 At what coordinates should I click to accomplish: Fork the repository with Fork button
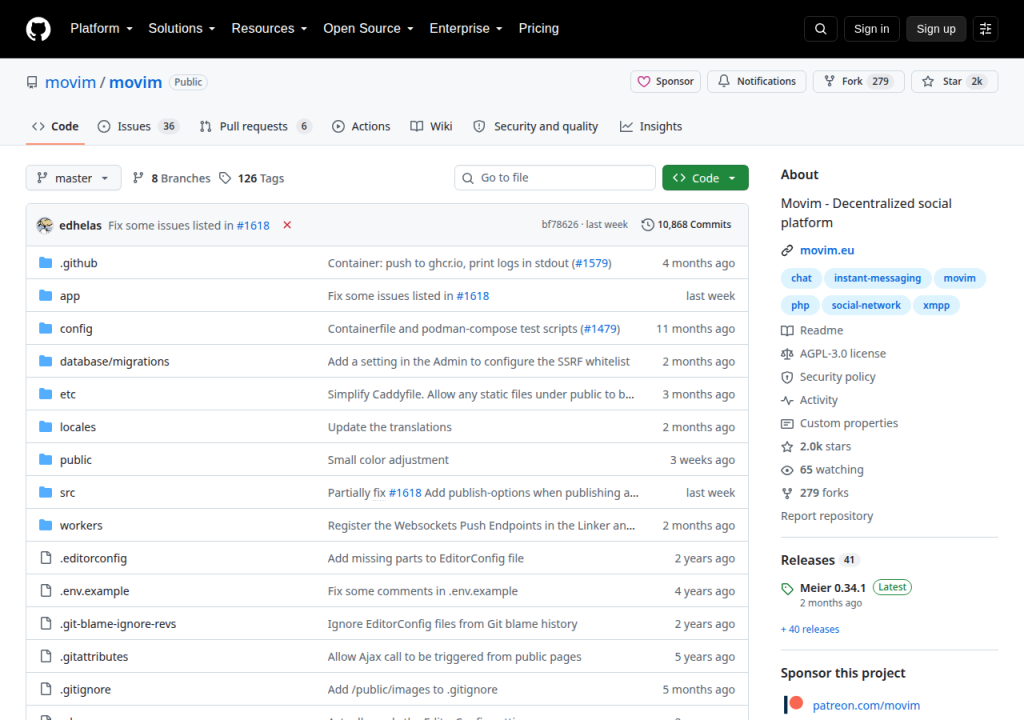click(858, 81)
